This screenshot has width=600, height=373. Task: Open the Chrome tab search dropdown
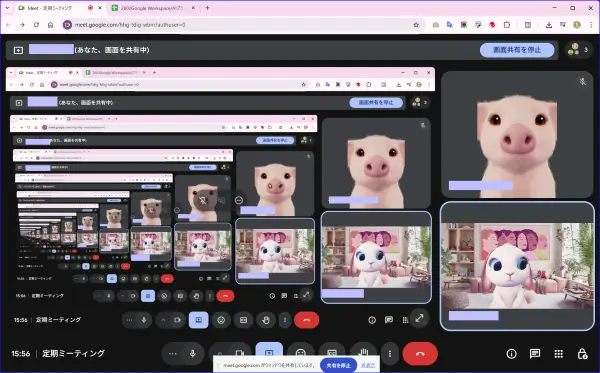[x=7, y=8]
